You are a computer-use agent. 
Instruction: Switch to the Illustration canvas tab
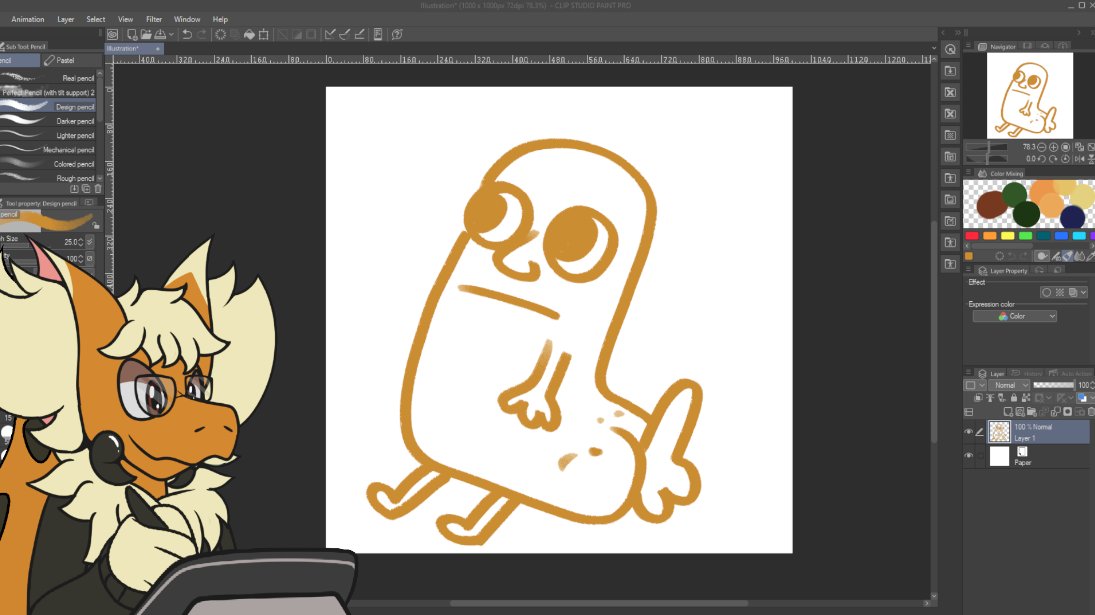(133, 49)
